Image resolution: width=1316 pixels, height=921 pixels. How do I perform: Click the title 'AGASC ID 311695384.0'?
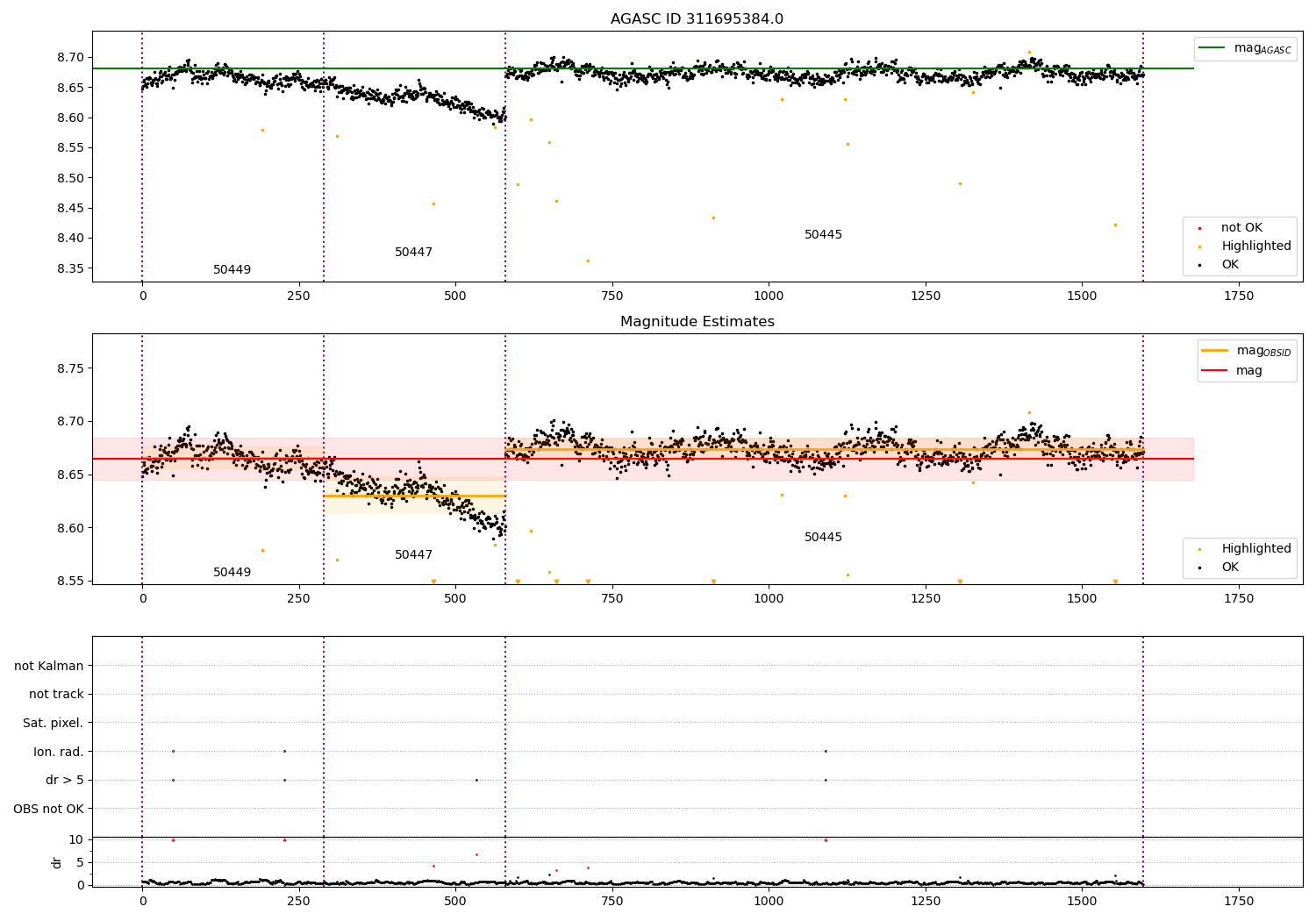(697, 19)
